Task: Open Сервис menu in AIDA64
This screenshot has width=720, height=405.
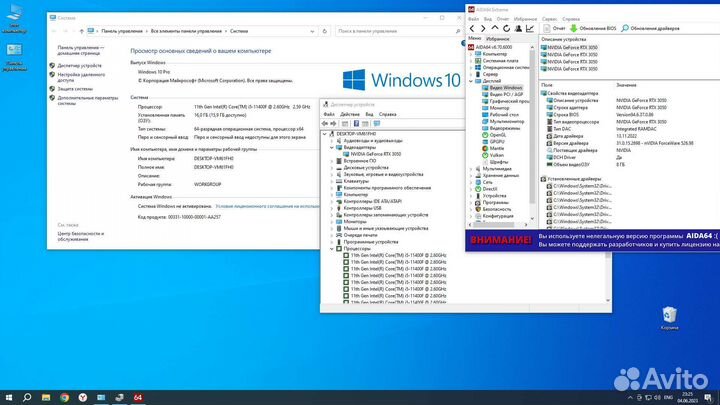Action: pyautogui.click(x=549, y=19)
